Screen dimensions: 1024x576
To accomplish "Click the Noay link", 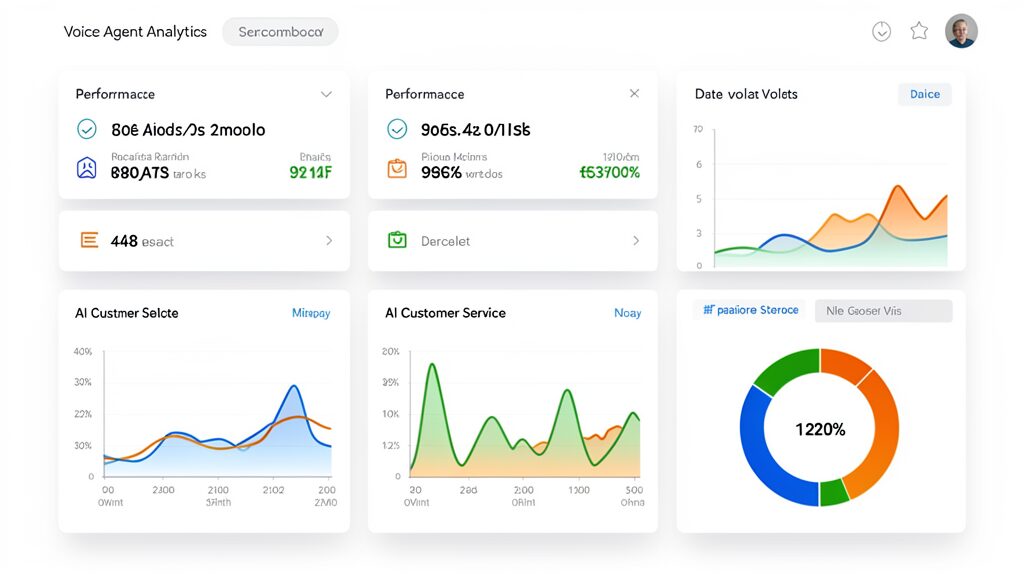I will point(628,313).
